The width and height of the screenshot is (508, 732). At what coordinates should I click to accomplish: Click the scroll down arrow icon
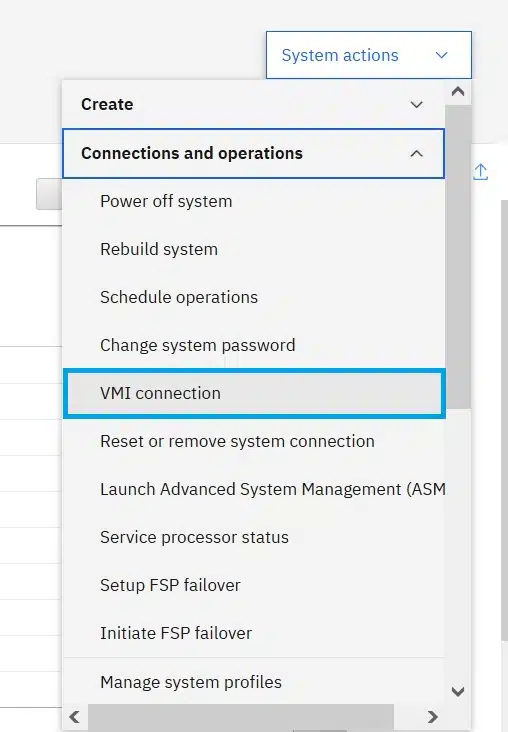[458, 691]
